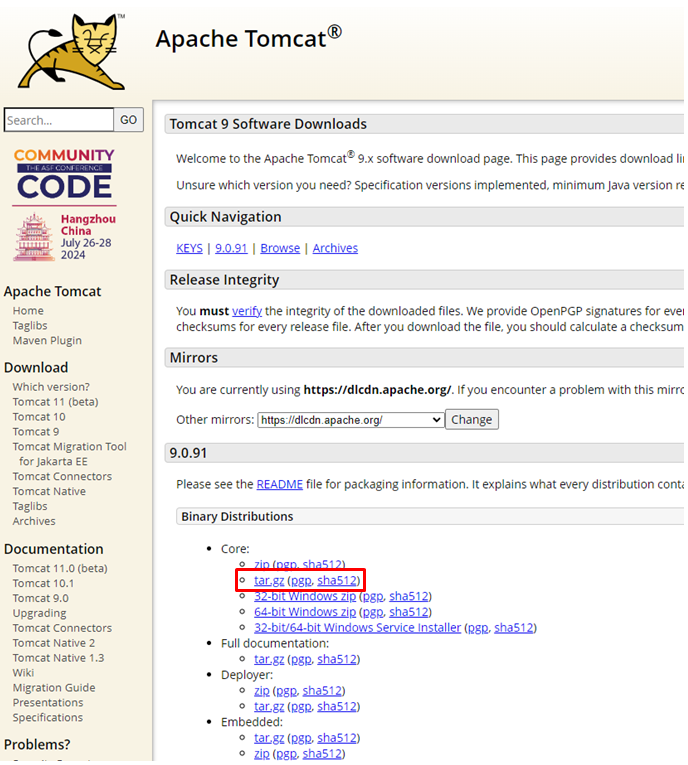
Task: Open sha512 for Full documentation tar.gz
Action: 337,659
